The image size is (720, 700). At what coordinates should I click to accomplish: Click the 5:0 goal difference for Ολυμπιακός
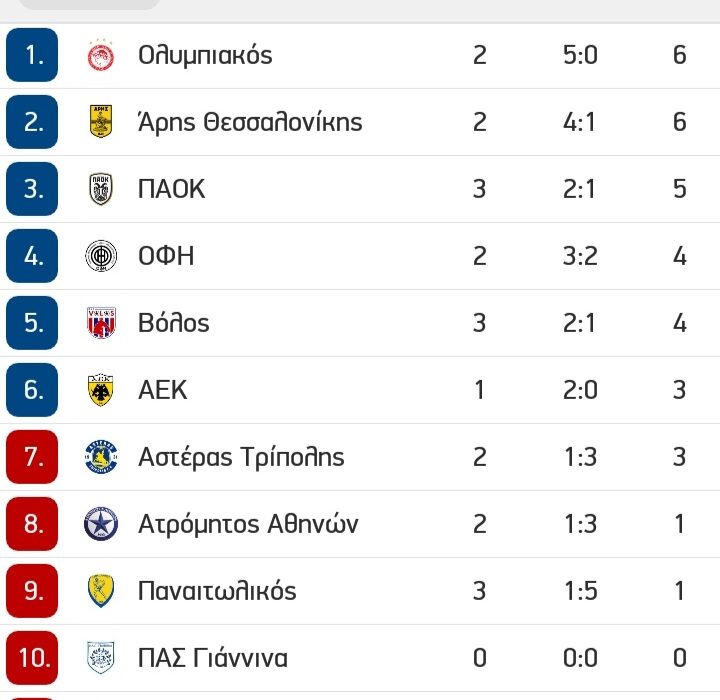point(580,55)
